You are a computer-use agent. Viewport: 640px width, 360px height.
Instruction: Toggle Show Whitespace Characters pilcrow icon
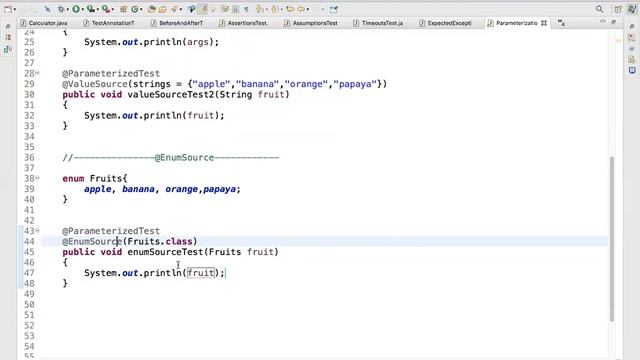click(x=246, y=9)
